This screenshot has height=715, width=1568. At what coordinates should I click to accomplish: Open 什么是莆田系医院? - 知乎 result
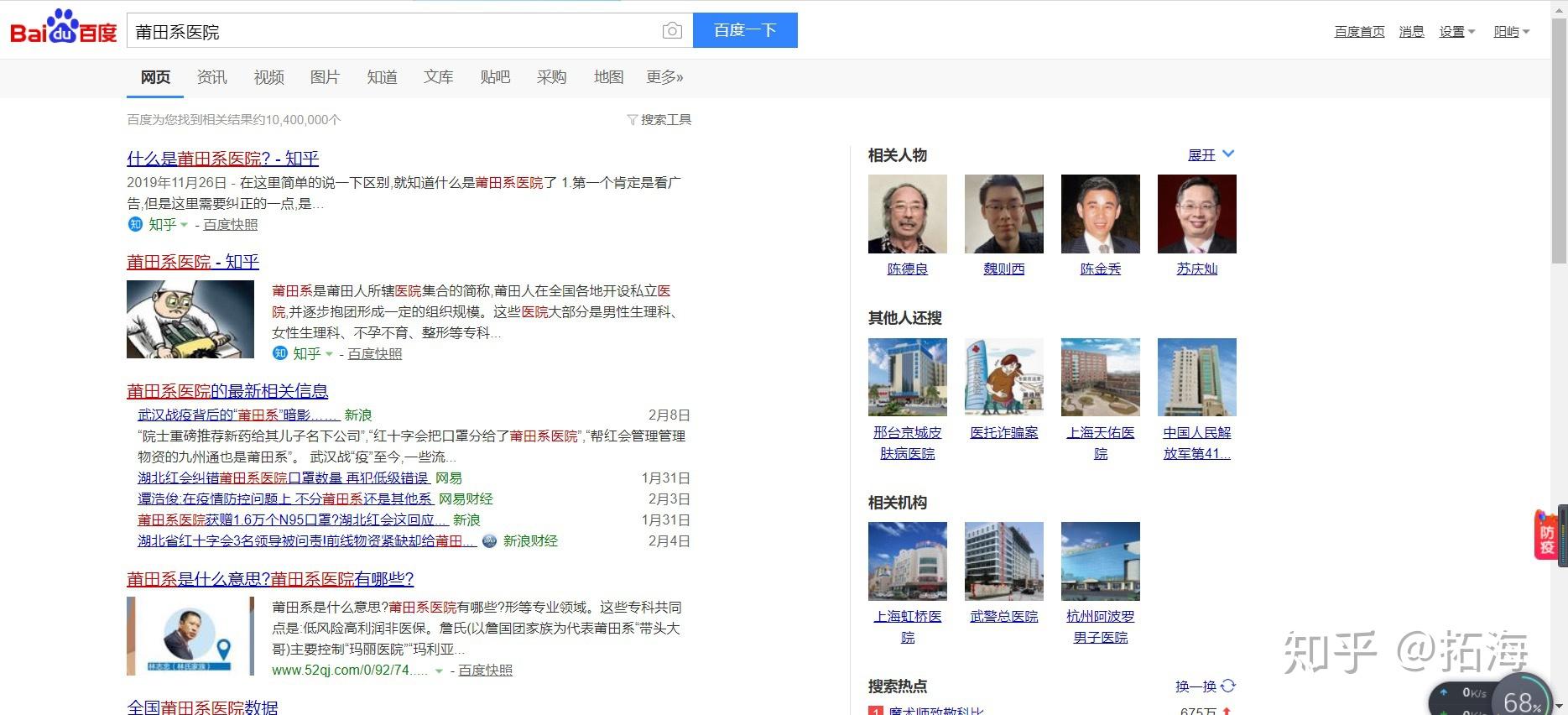coord(223,158)
